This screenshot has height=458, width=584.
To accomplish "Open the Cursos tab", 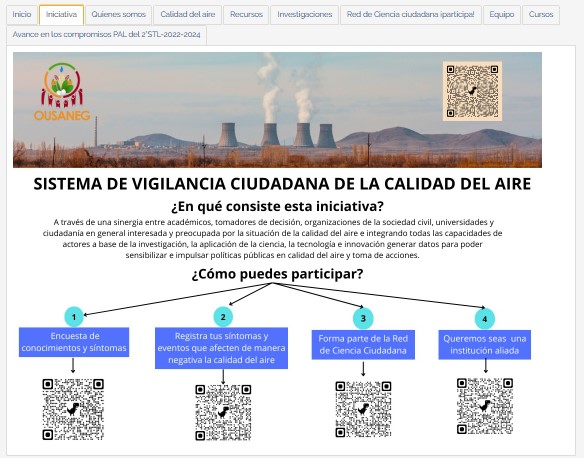I will [541, 15].
